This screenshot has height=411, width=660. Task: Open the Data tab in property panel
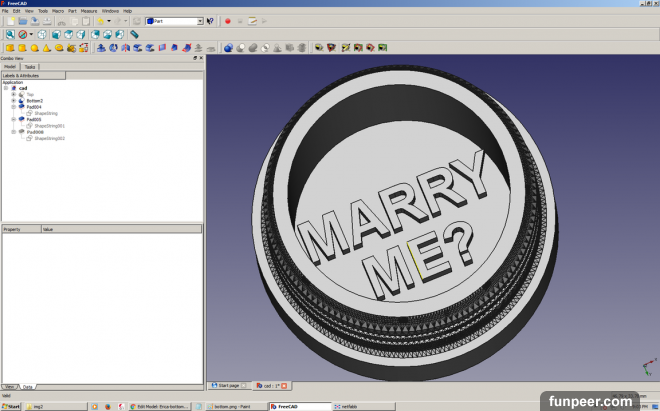pos(28,386)
